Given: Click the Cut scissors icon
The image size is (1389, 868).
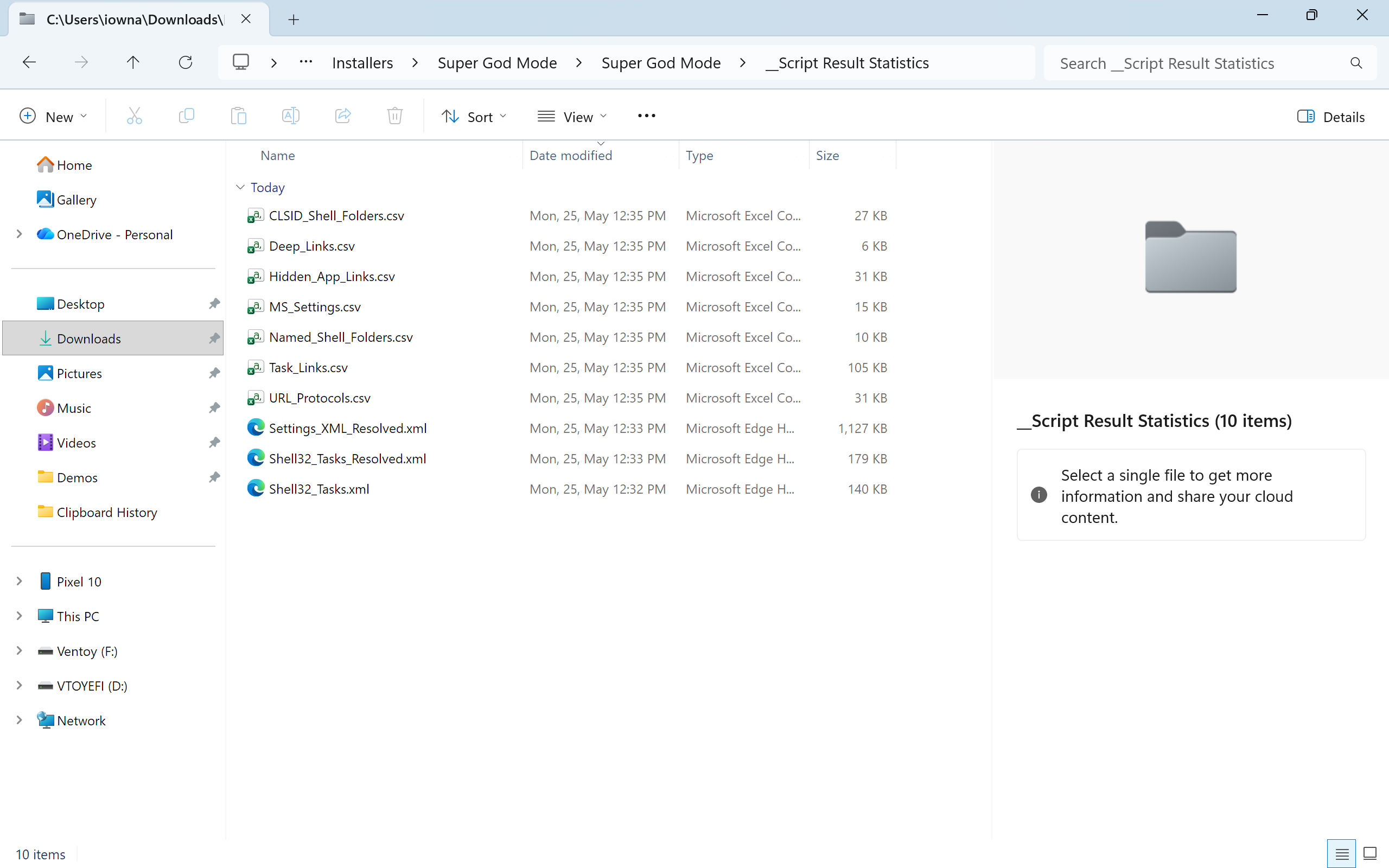Looking at the screenshot, I should (x=135, y=116).
